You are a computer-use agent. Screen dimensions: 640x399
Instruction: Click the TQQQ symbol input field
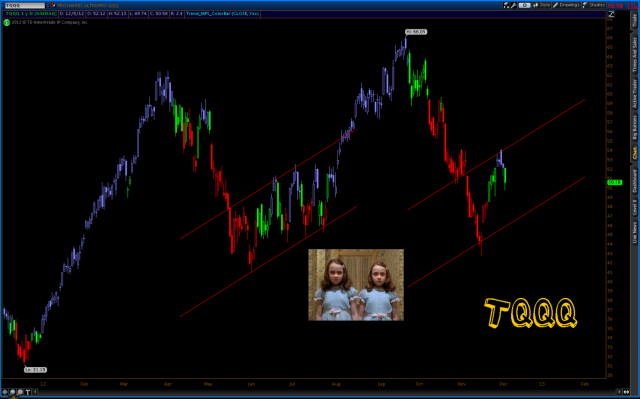pyautogui.click(x=24, y=5)
